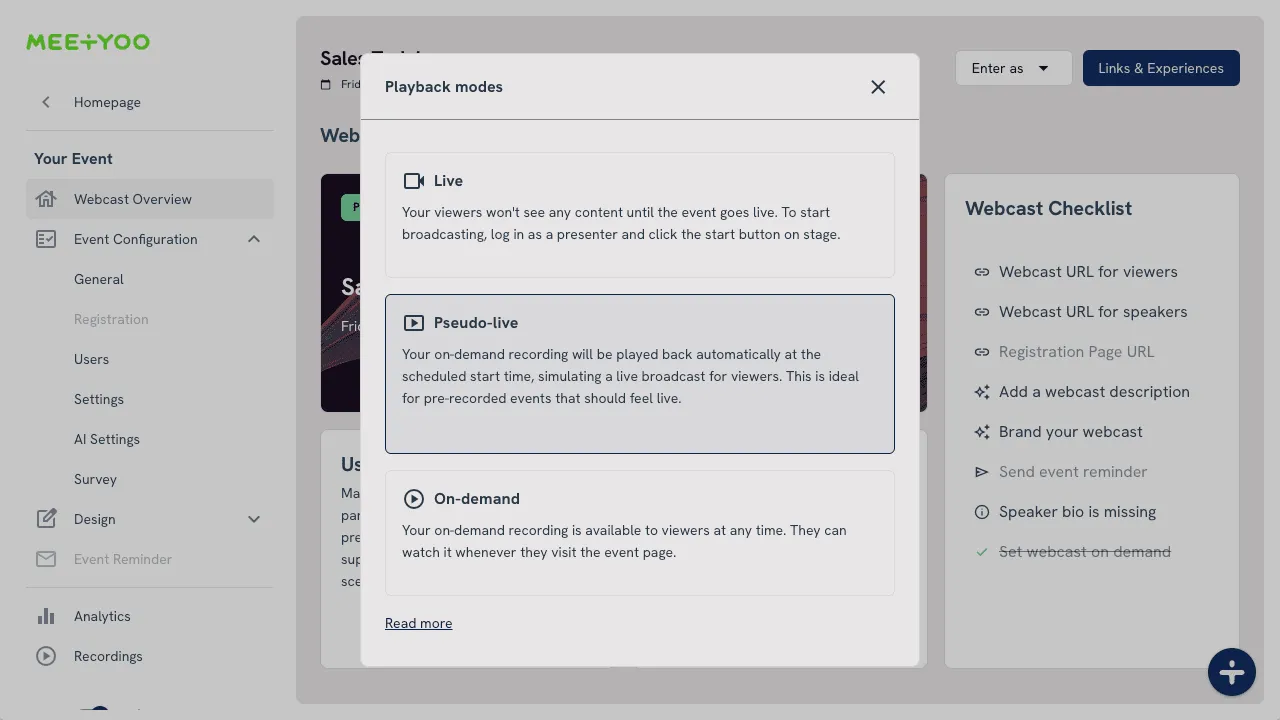Click the Links & Experiences button
This screenshot has height=720, width=1280.
point(1160,68)
